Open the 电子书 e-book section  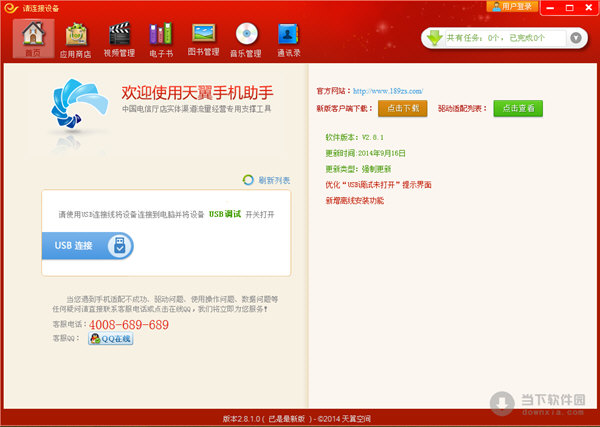160,38
